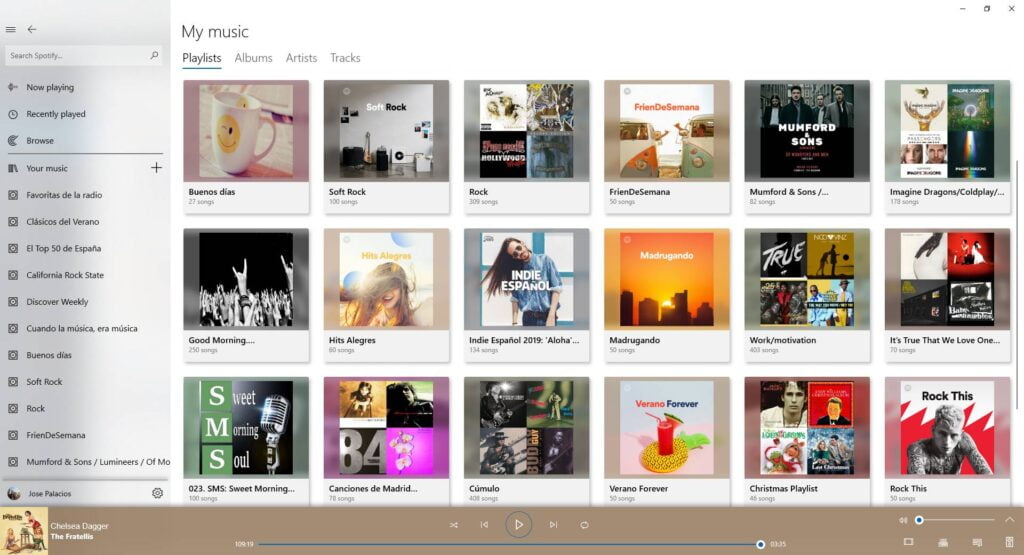Open the Tracks tab
1024x555 pixels.
(345, 58)
